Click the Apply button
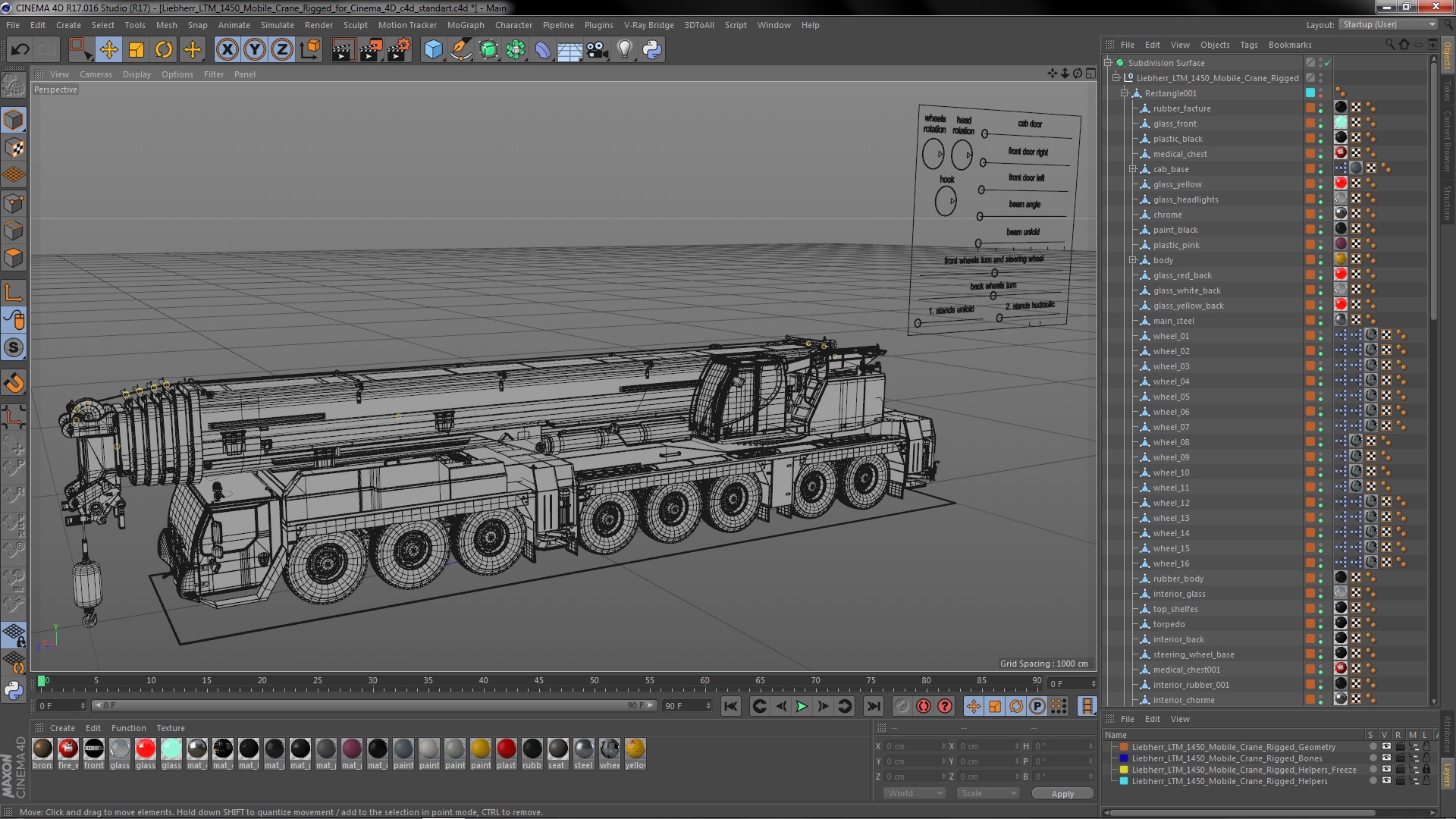Viewport: 1456px width, 819px height. tap(1062, 793)
